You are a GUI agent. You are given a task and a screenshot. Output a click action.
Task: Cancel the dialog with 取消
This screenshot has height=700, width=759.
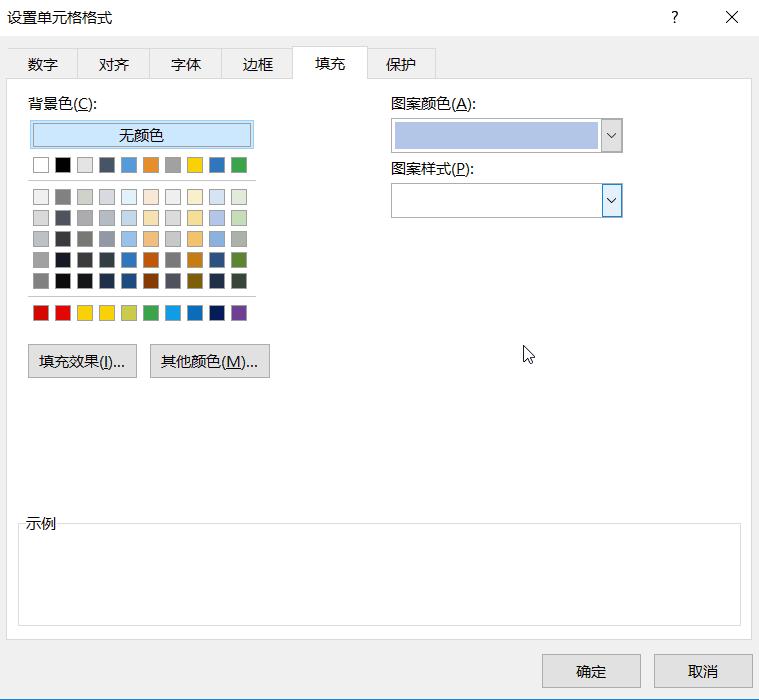[x=703, y=671]
